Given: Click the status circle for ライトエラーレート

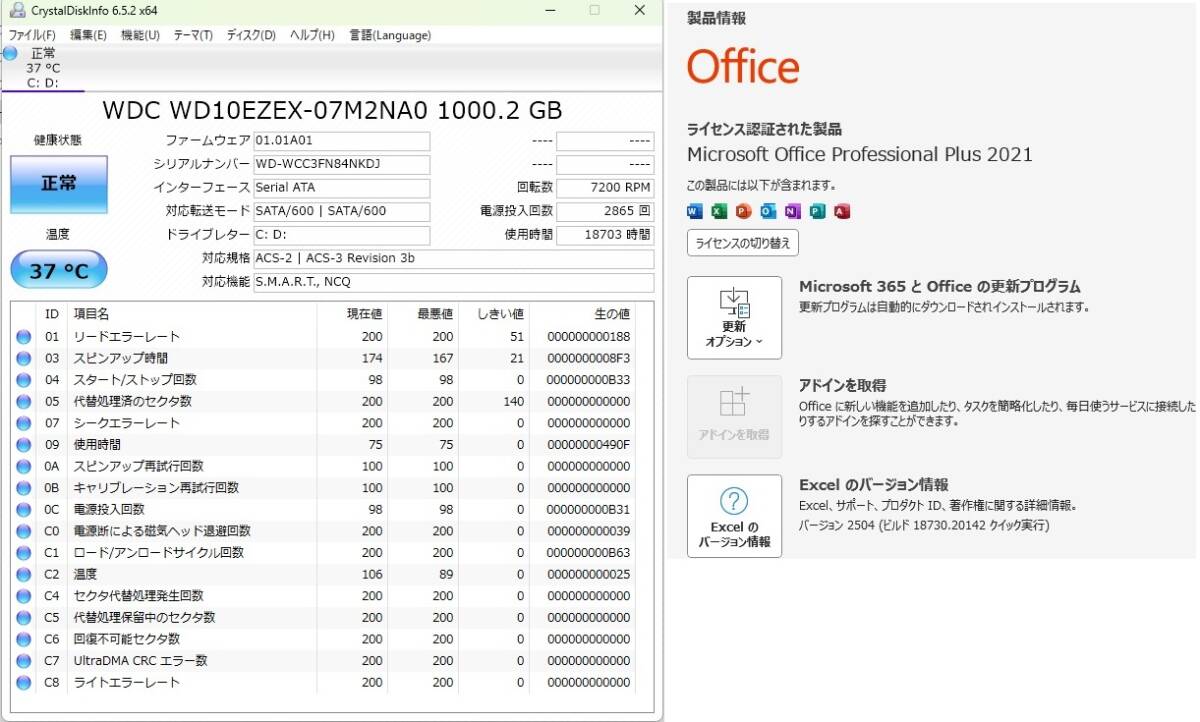Looking at the screenshot, I should (24, 682).
